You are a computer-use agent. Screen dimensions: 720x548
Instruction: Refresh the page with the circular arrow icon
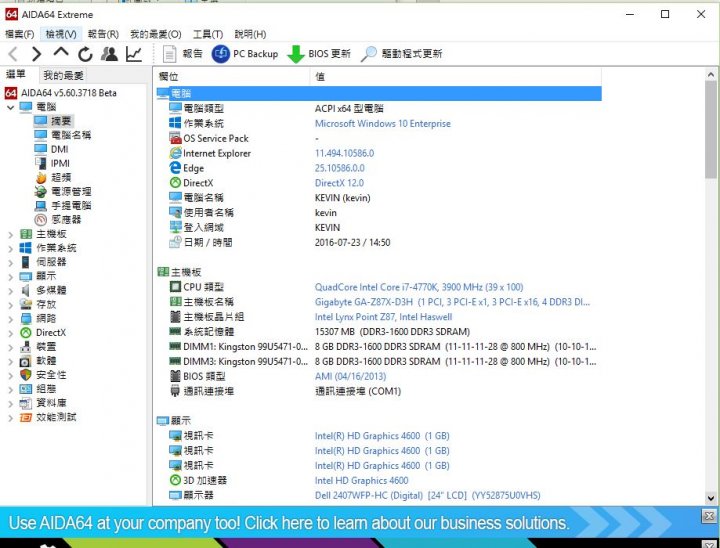[x=85, y=54]
